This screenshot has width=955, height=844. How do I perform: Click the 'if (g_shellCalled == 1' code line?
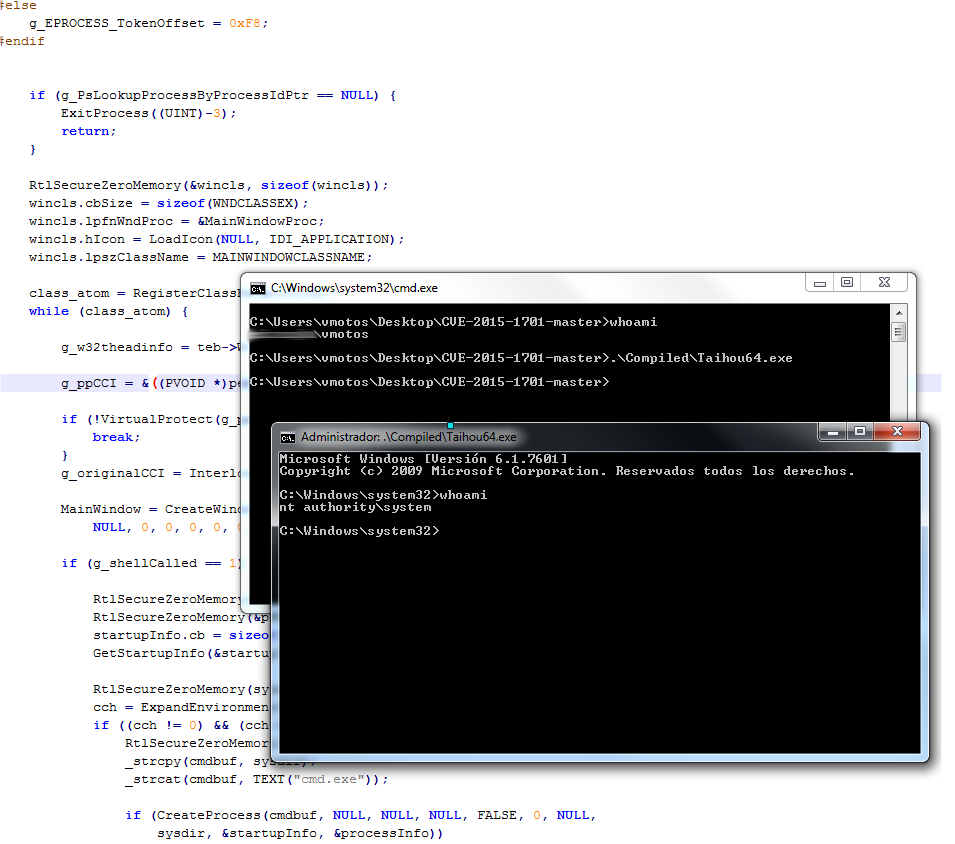point(151,564)
